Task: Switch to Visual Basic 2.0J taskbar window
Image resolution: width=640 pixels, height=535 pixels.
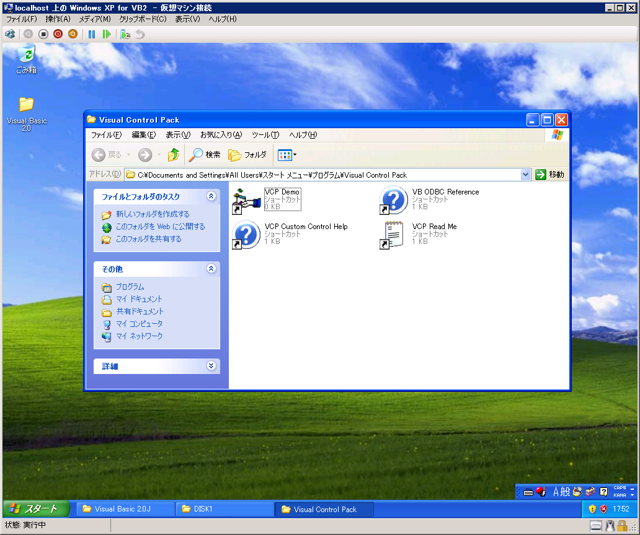Action: click(x=124, y=509)
